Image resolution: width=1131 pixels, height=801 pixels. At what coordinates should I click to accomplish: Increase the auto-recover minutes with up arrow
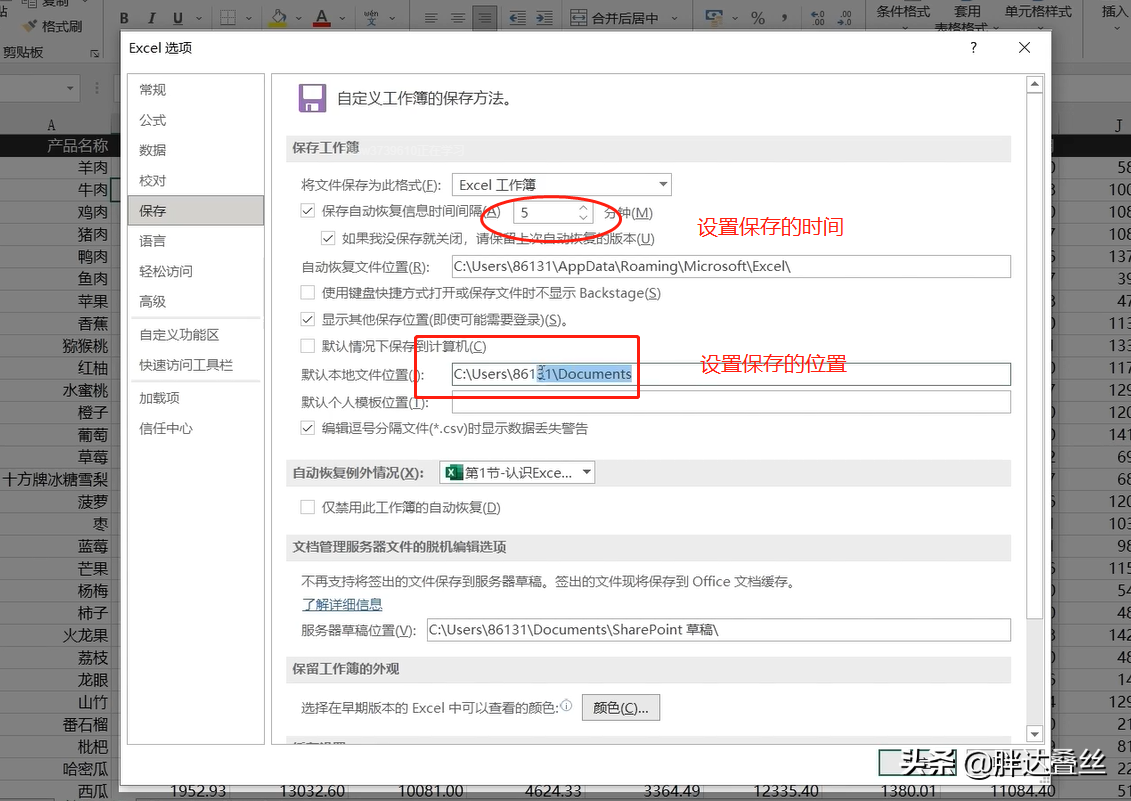click(x=583, y=207)
